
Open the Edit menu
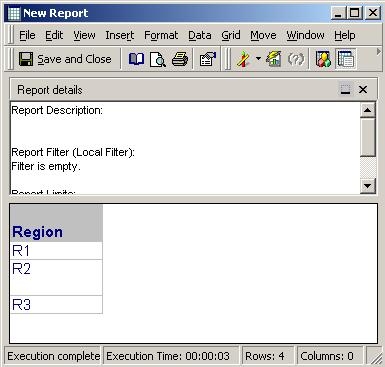point(54,35)
